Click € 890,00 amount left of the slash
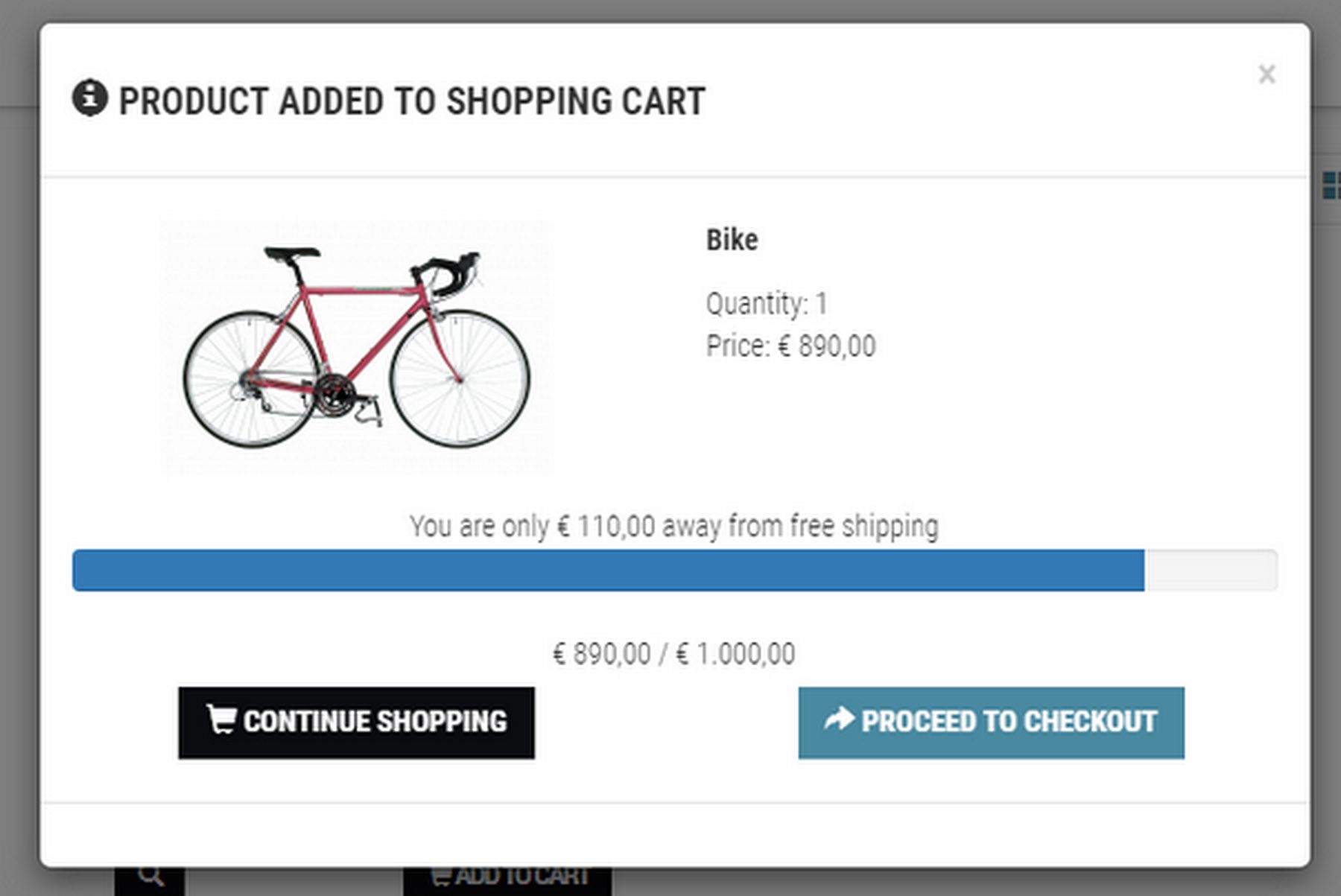Image resolution: width=1341 pixels, height=896 pixels. [601, 654]
